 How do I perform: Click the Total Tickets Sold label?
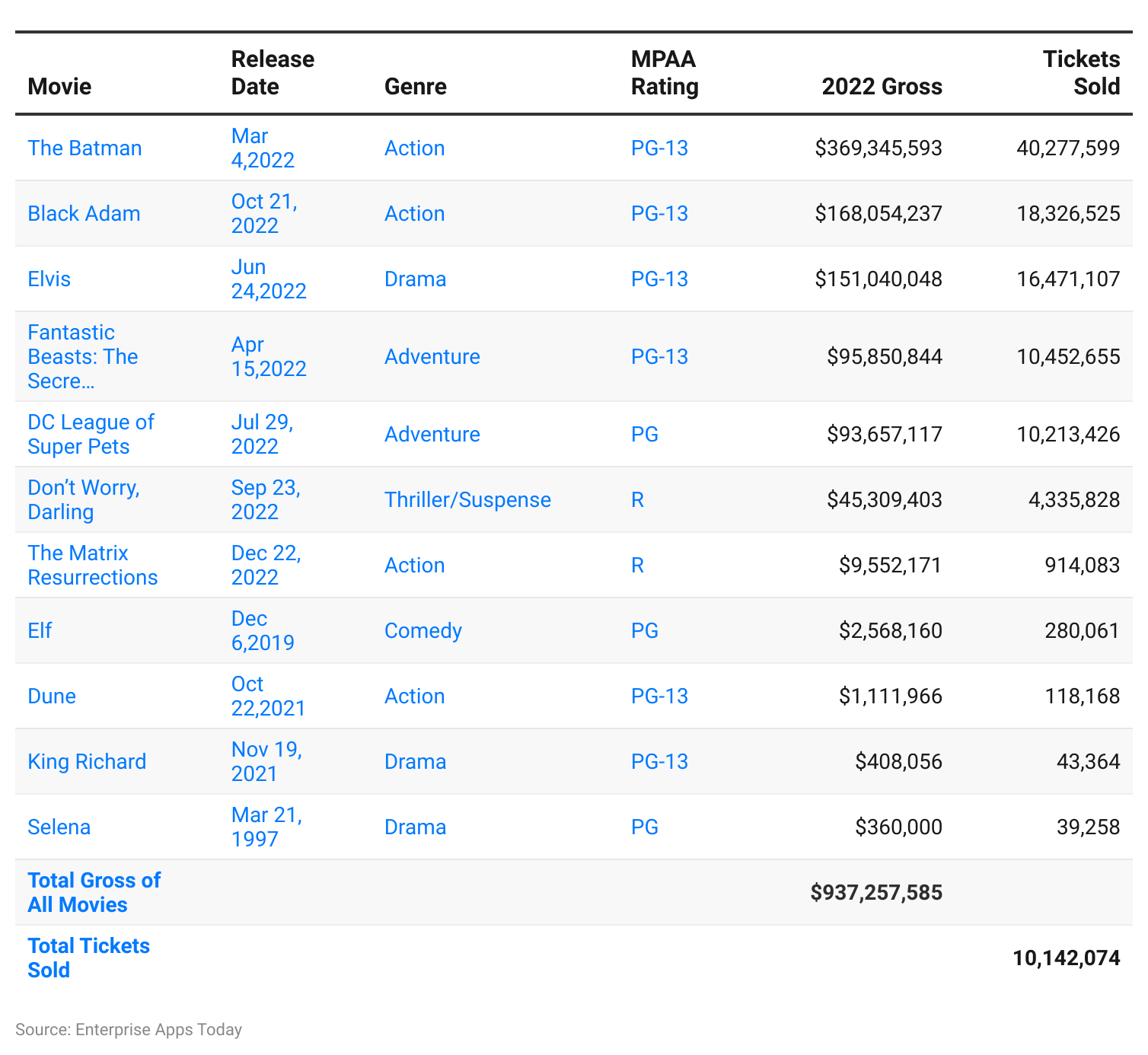(x=88, y=958)
